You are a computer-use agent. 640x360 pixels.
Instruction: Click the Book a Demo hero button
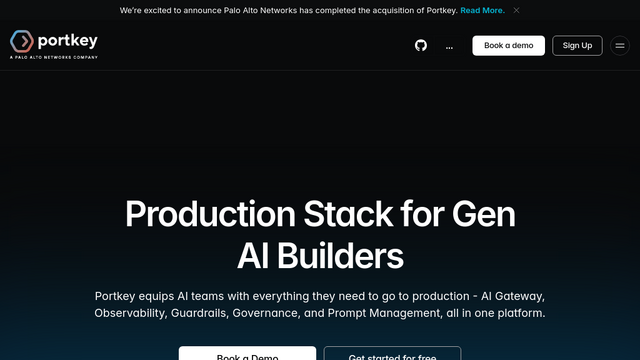point(247,353)
